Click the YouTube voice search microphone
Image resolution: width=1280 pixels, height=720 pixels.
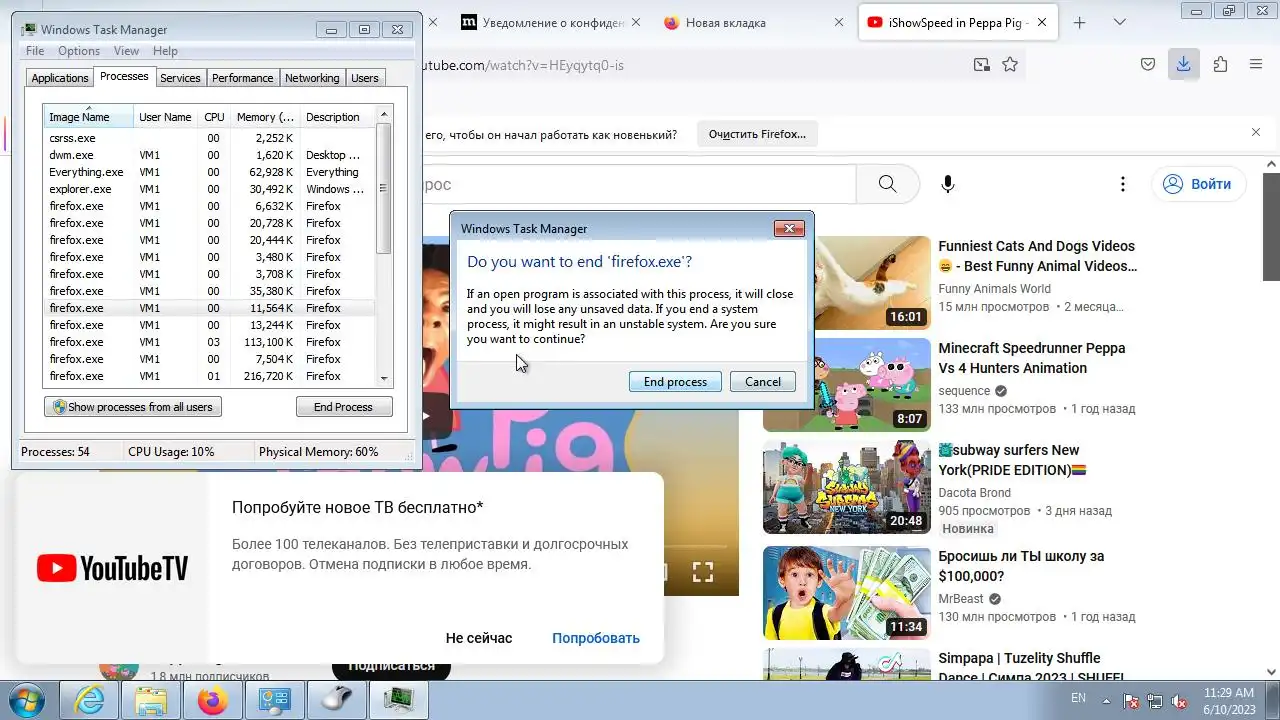tap(948, 184)
